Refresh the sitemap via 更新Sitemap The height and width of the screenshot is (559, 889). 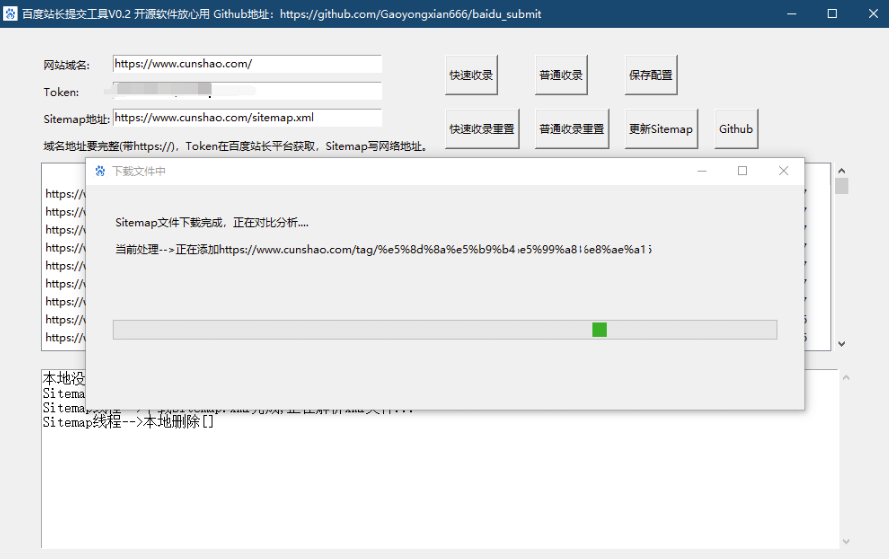click(660, 129)
